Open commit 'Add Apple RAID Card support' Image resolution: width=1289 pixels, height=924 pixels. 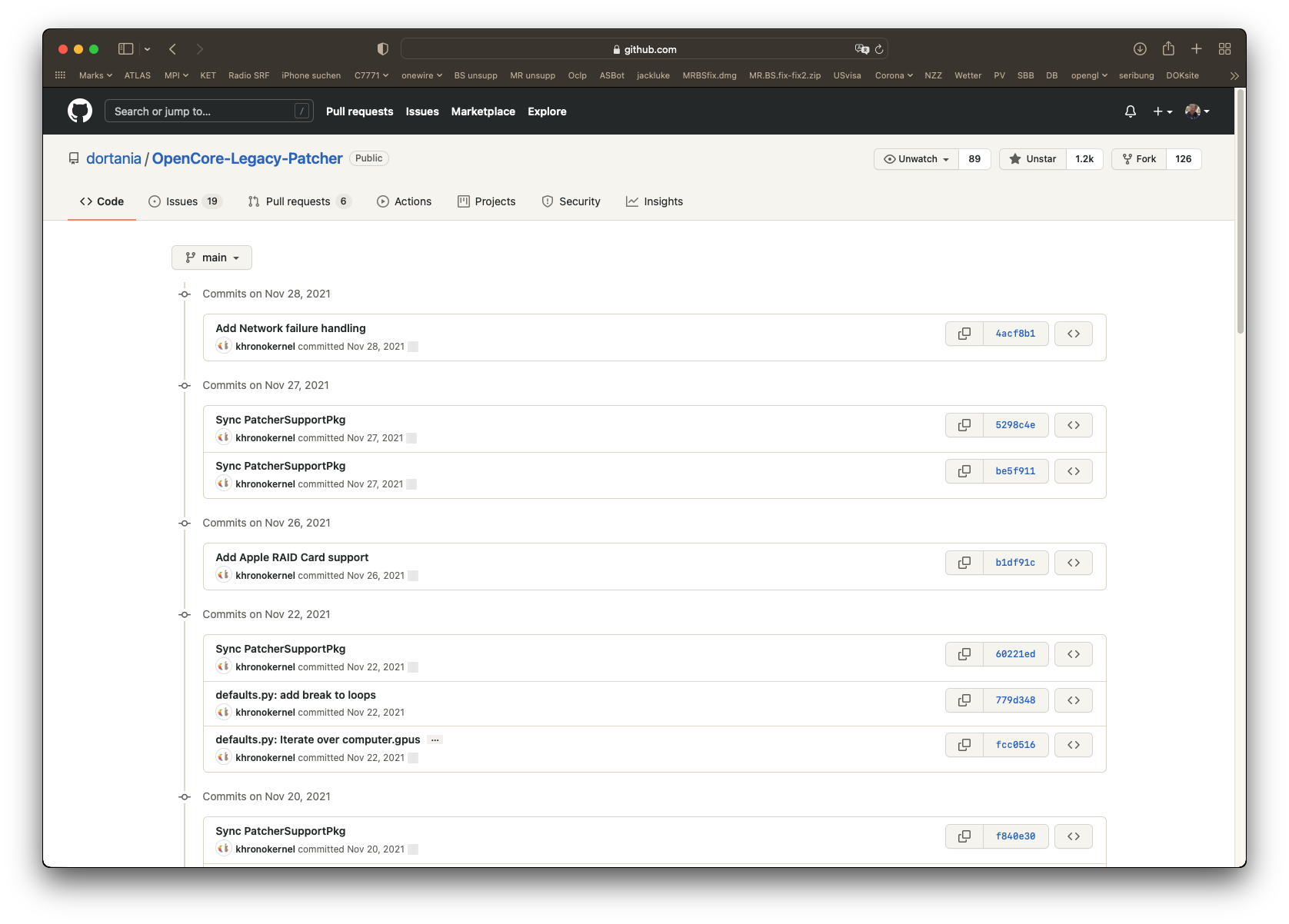coord(292,557)
